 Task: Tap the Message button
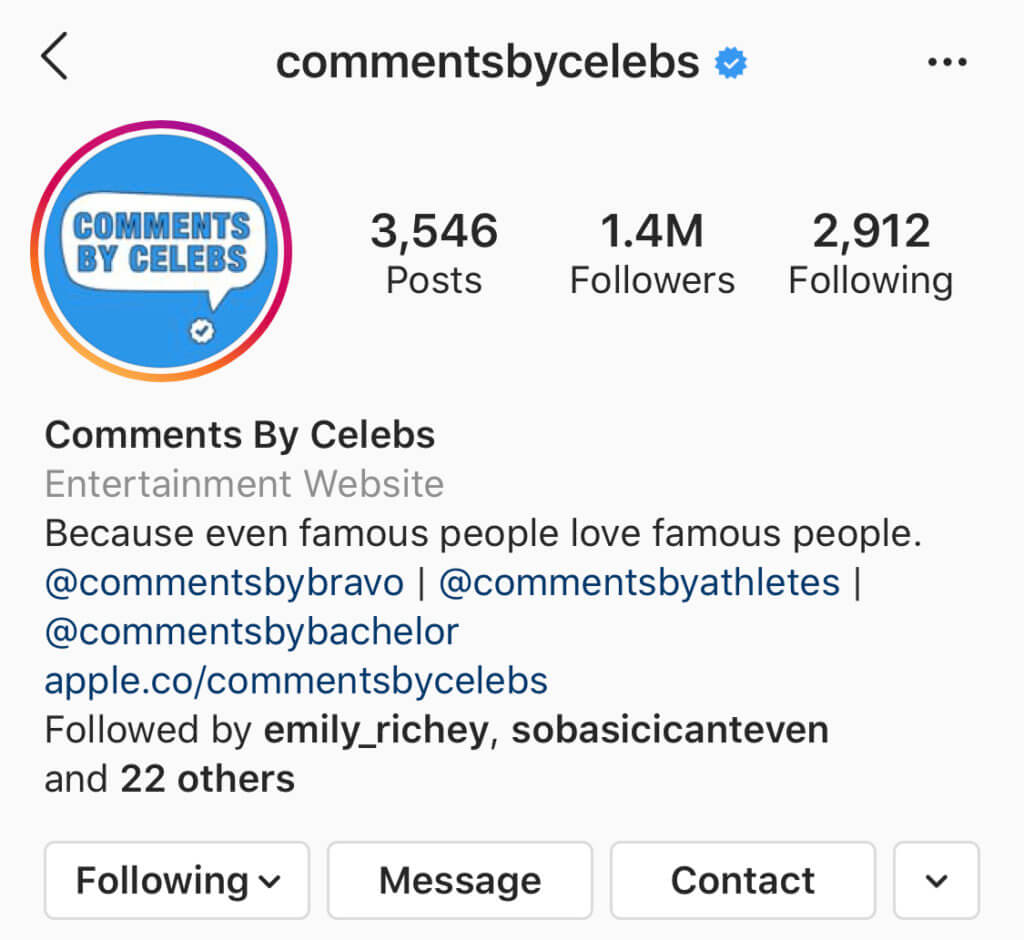tap(460, 881)
